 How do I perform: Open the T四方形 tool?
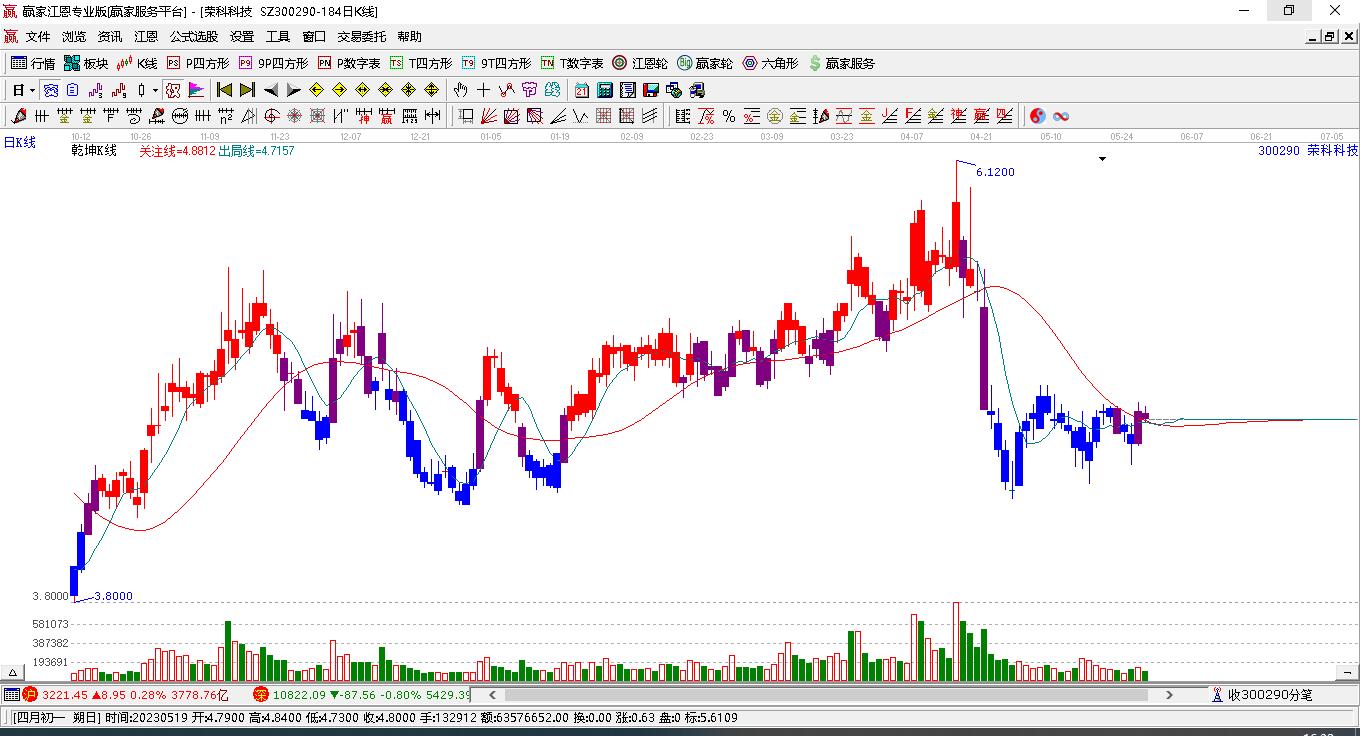(x=421, y=63)
